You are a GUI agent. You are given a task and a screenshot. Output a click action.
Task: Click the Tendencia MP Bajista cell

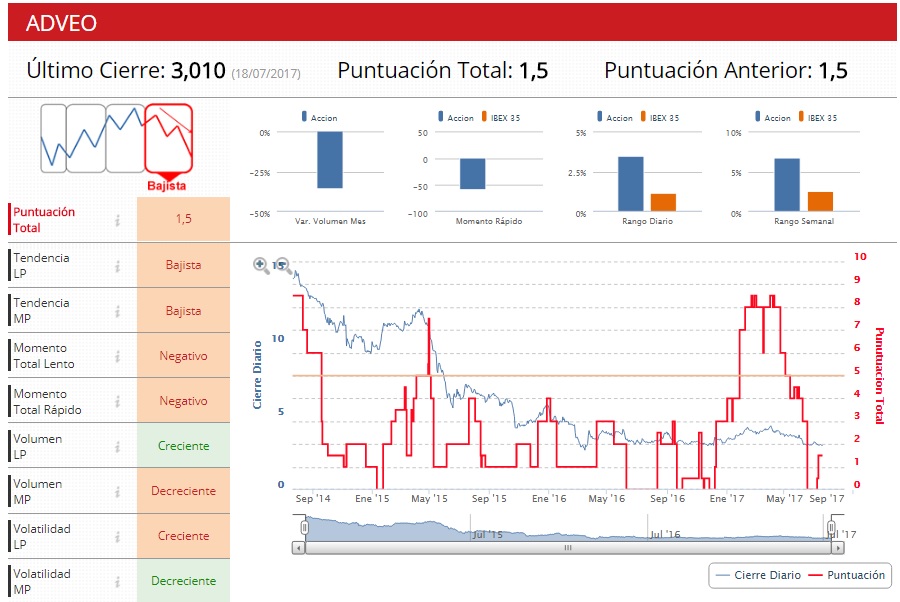[x=183, y=310]
